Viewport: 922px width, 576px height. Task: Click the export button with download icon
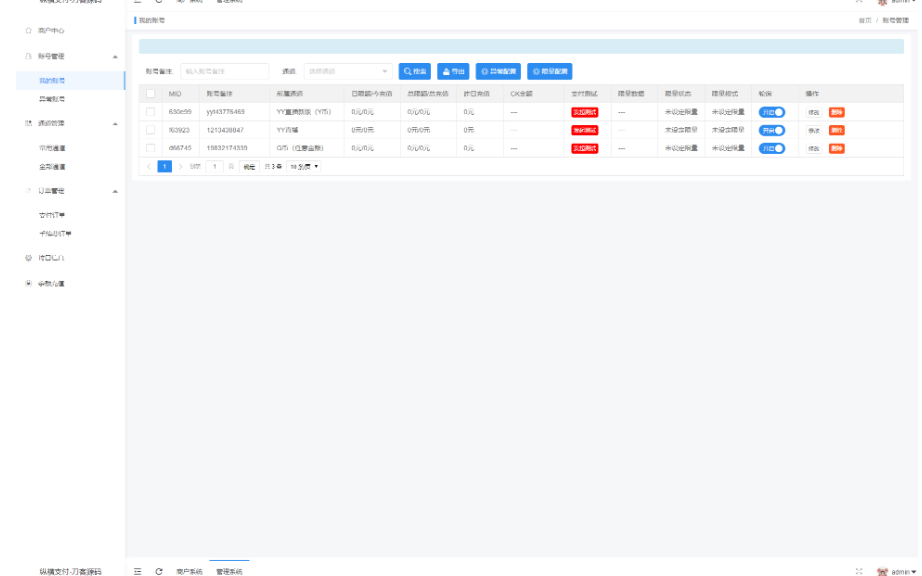click(x=453, y=71)
